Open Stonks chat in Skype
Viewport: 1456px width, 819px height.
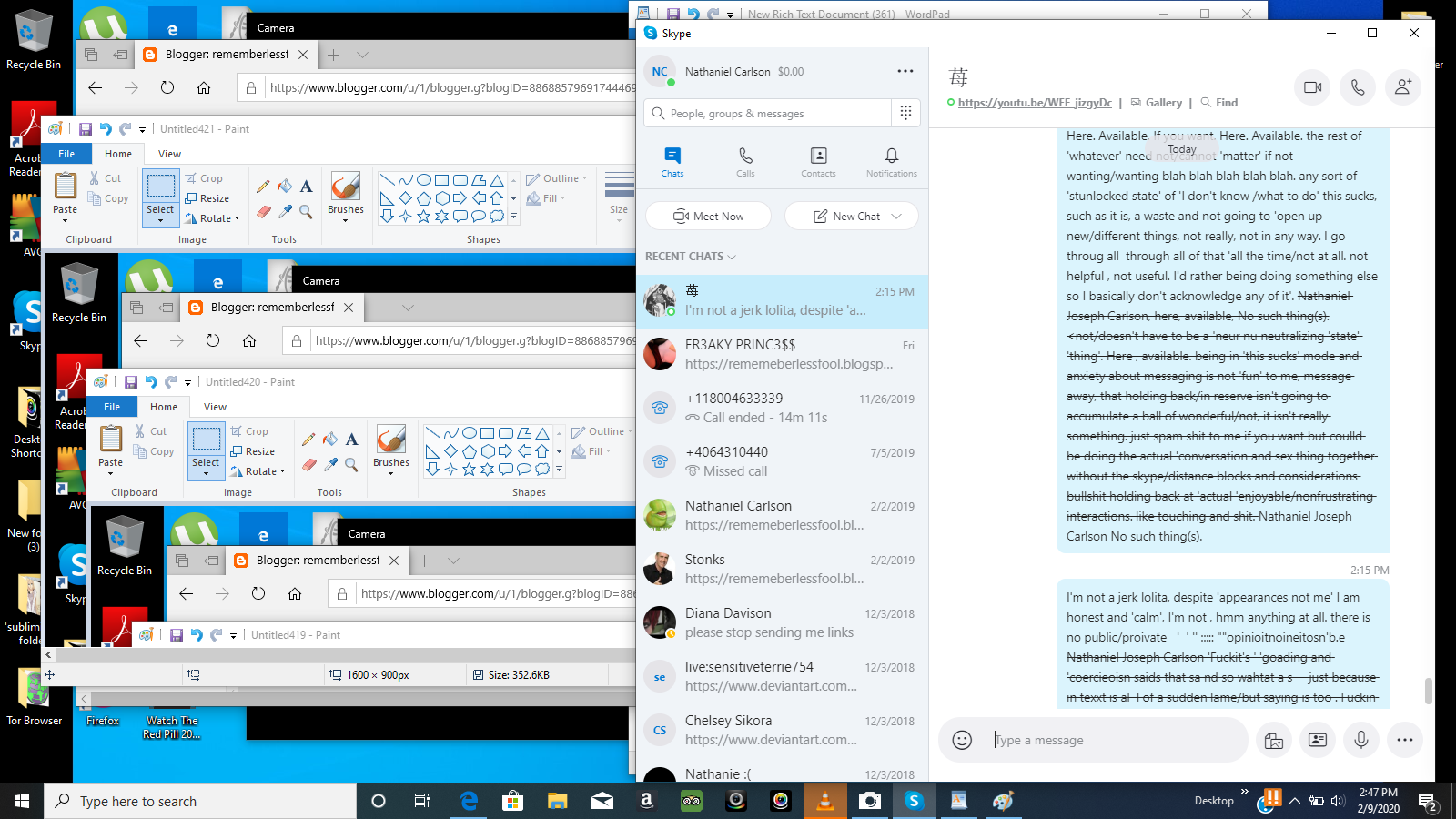tap(783, 570)
